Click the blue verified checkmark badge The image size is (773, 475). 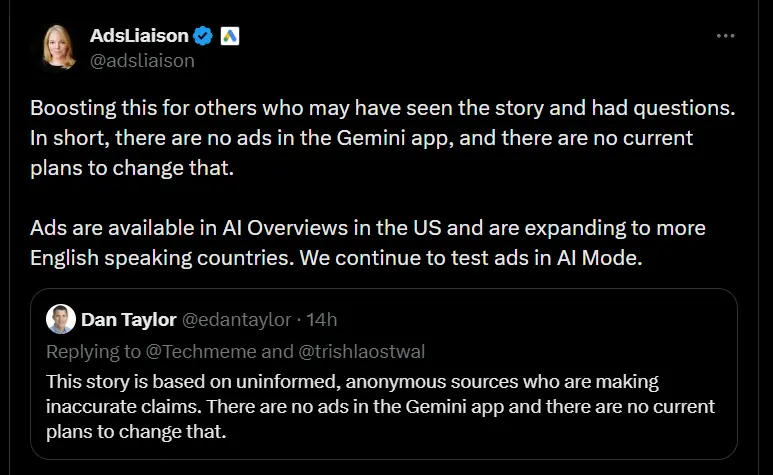pyautogui.click(x=203, y=37)
